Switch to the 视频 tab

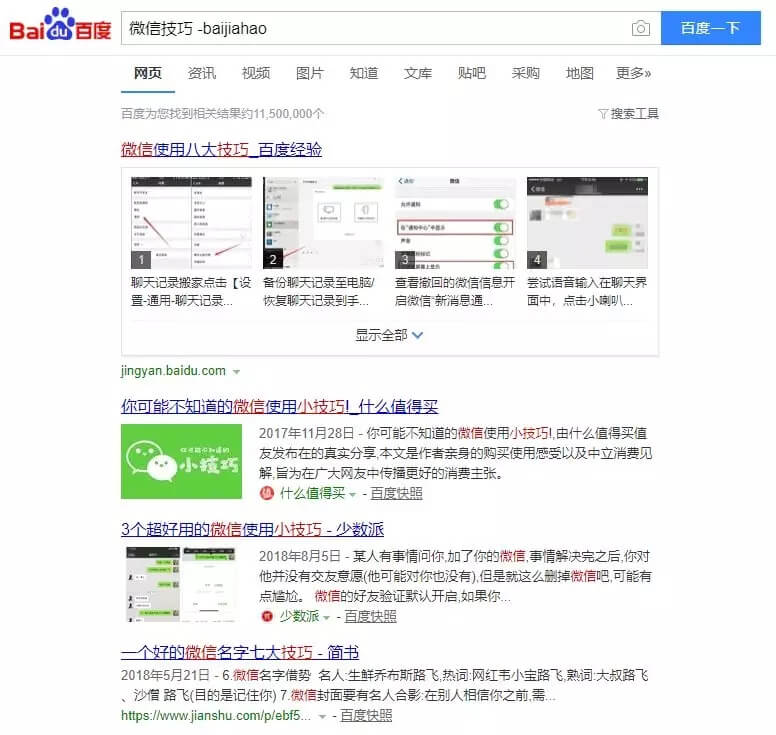tap(255, 73)
